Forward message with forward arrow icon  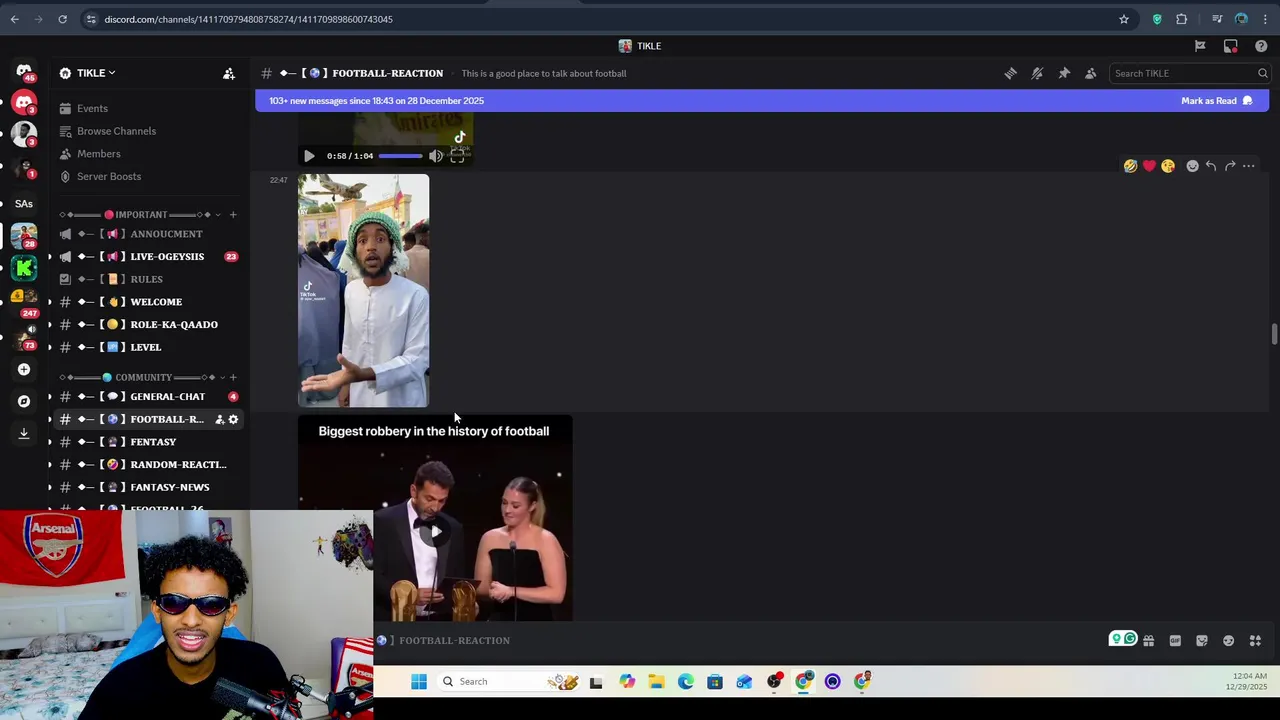1230,166
